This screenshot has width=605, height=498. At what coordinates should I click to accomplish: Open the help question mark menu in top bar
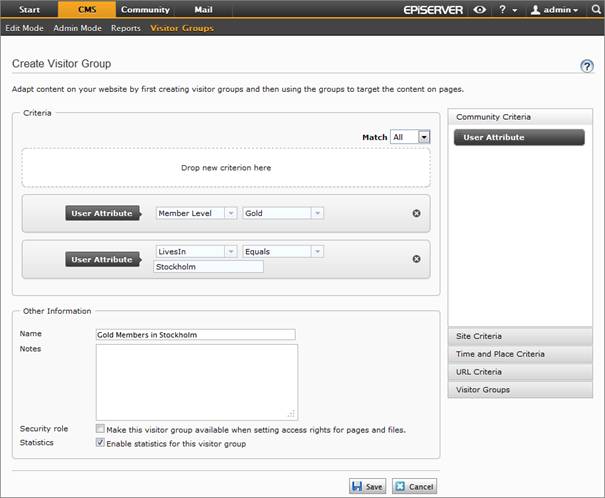[507, 10]
